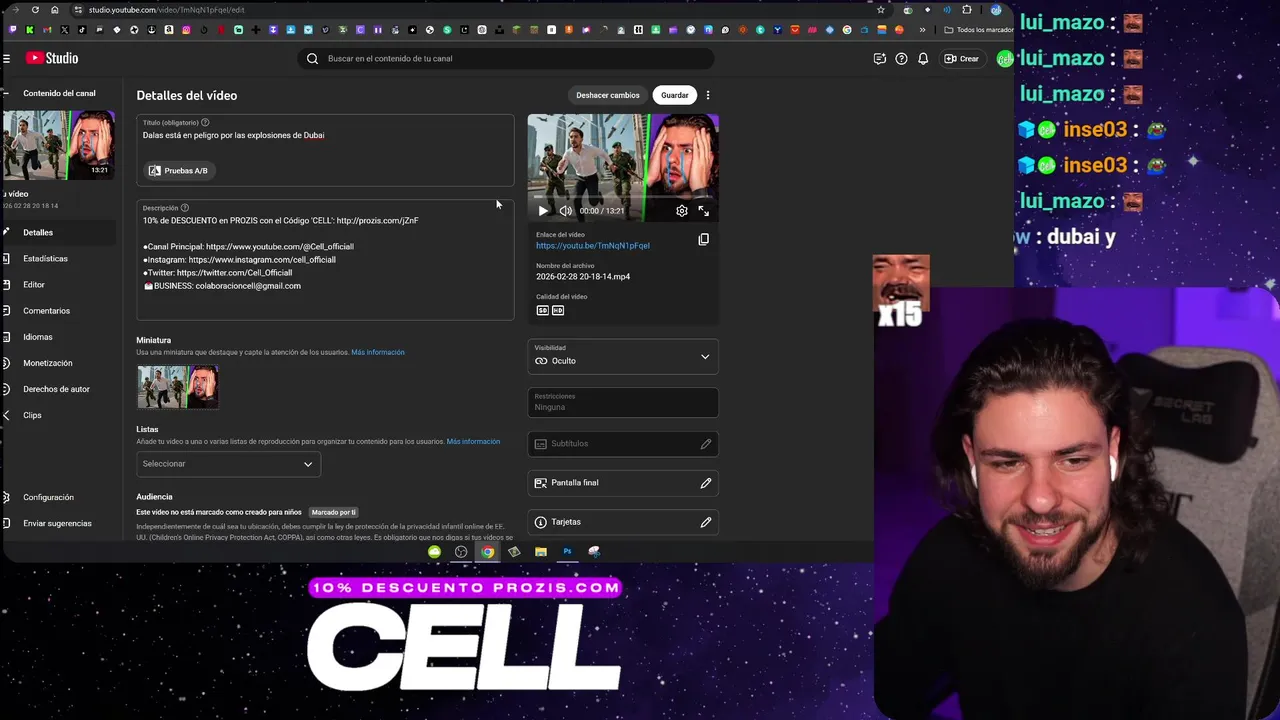Click the Chrome icon in the taskbar
1280x720 pixels.
click(x=487, y=552)
